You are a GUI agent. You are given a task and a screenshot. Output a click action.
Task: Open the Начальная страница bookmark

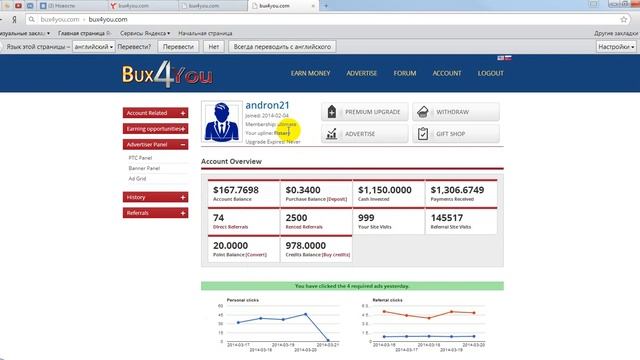(205, 33)
